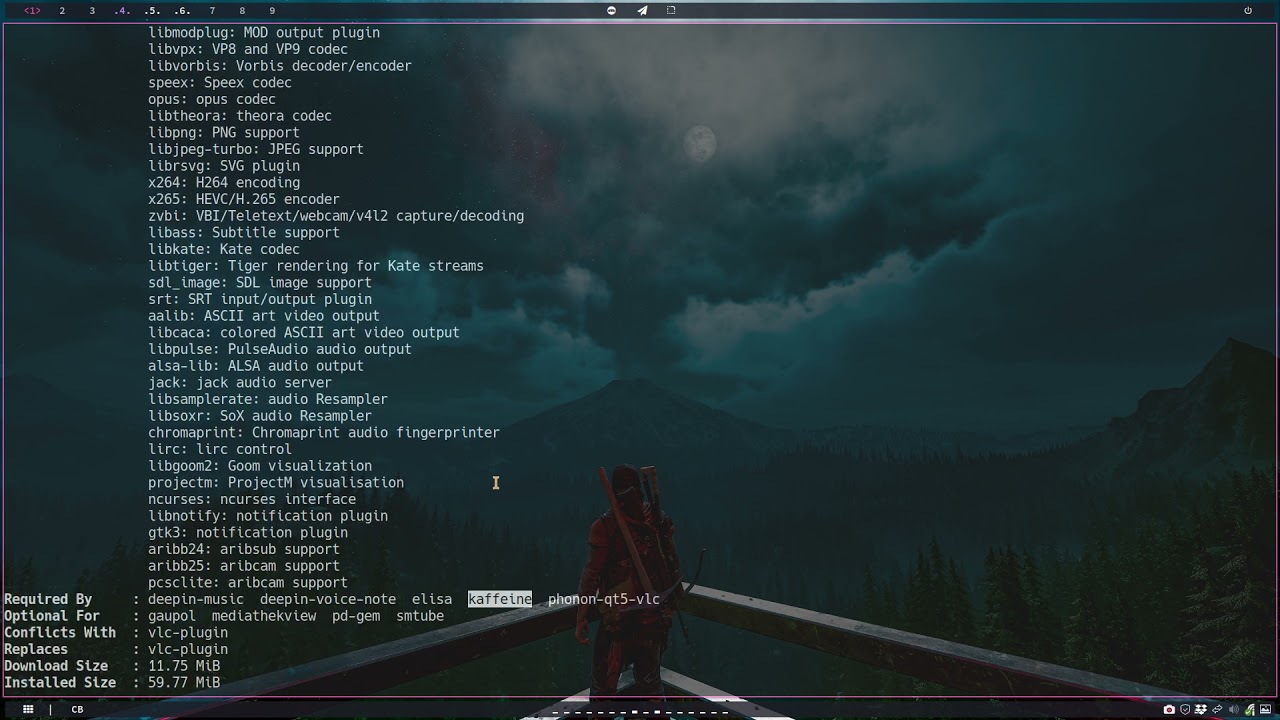Click the 'libass: Subtitle support' line
This screenshot has width=1280, height=720.
click(244, 233)
